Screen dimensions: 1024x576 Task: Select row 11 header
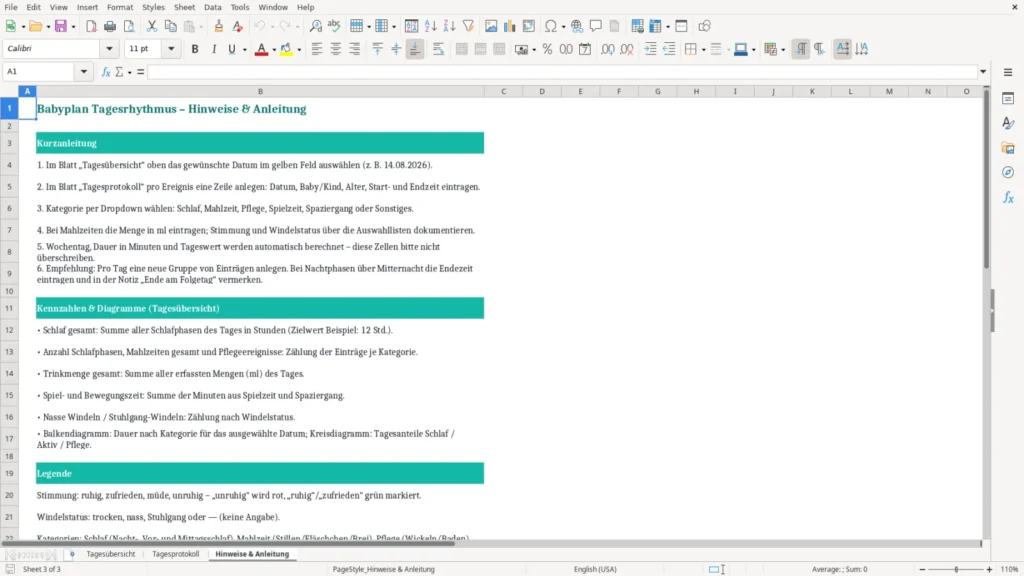tap(9, 308)
